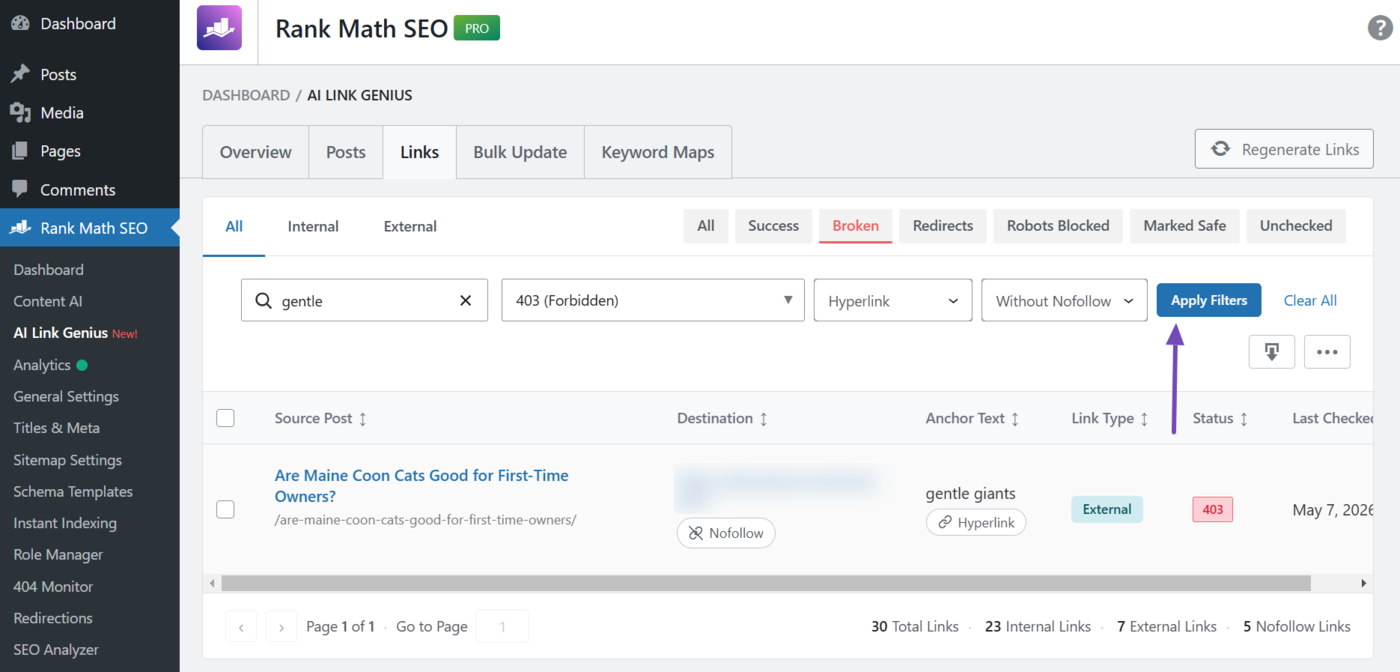This screenshot has height=672, width=1400.
Task: Open 404 Monitor in sidebar
Action: [53, 586]
